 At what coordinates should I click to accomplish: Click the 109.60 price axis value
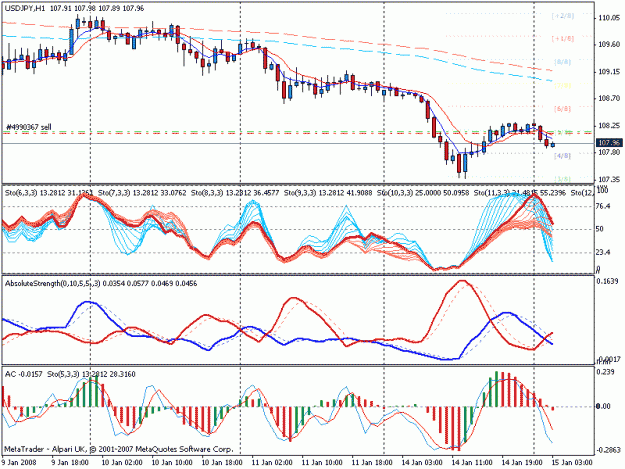pos(609,45)
